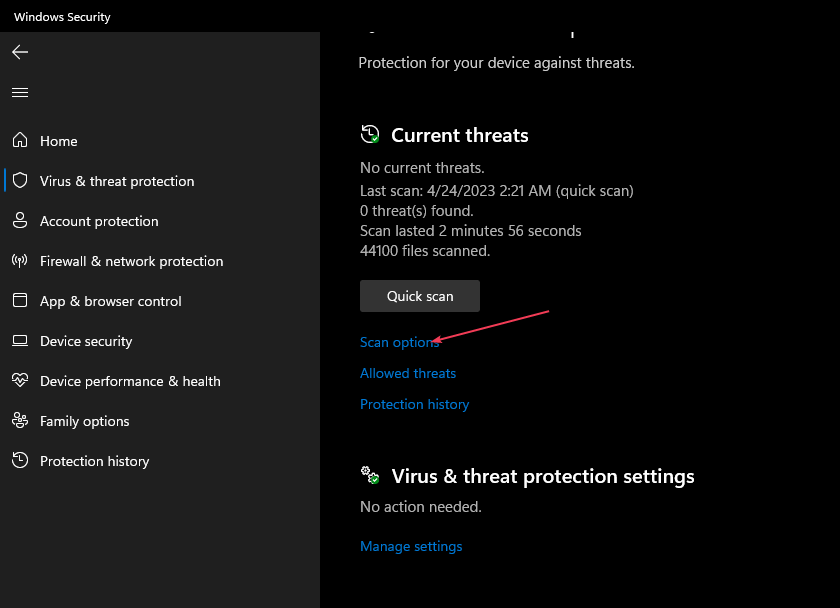Screen dimensions: 840x608
Task: Select the Virus & threat protection shield icon
Action: click(19, 181)
